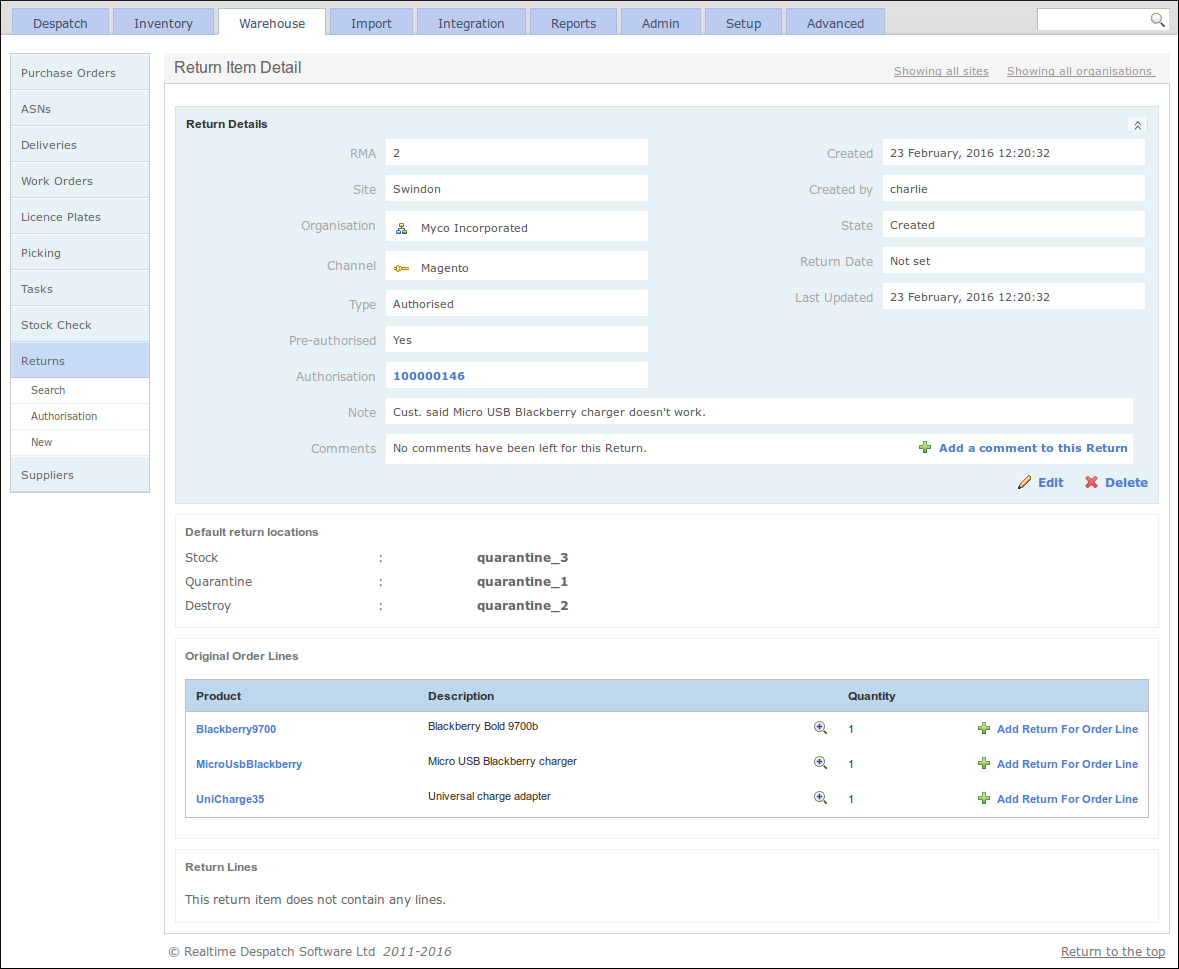This screenshot has height=969, width=1179.
Task: Open the Showing all organisations filter
Action: (x=1079, y=71)
